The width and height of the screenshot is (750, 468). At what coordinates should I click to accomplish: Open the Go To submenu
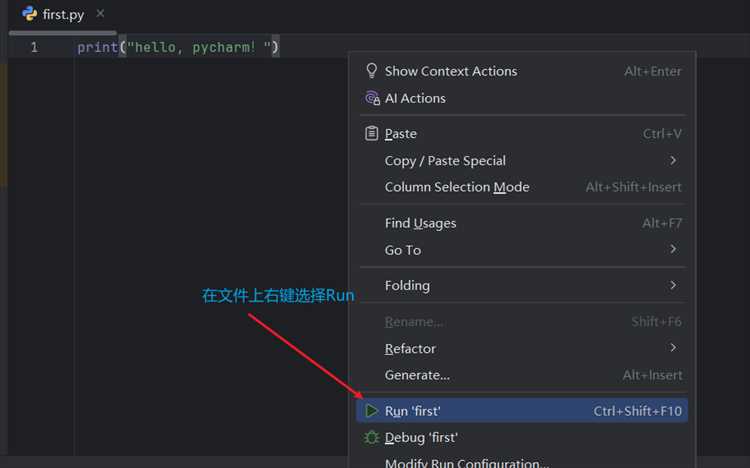[x=522, y=250]
